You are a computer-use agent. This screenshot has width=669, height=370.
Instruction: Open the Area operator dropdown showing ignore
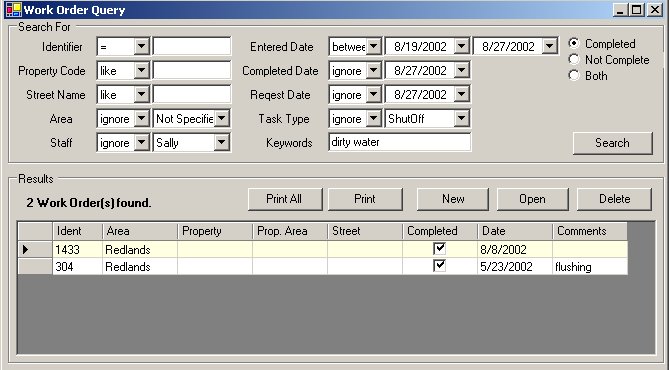click(141, 119)
